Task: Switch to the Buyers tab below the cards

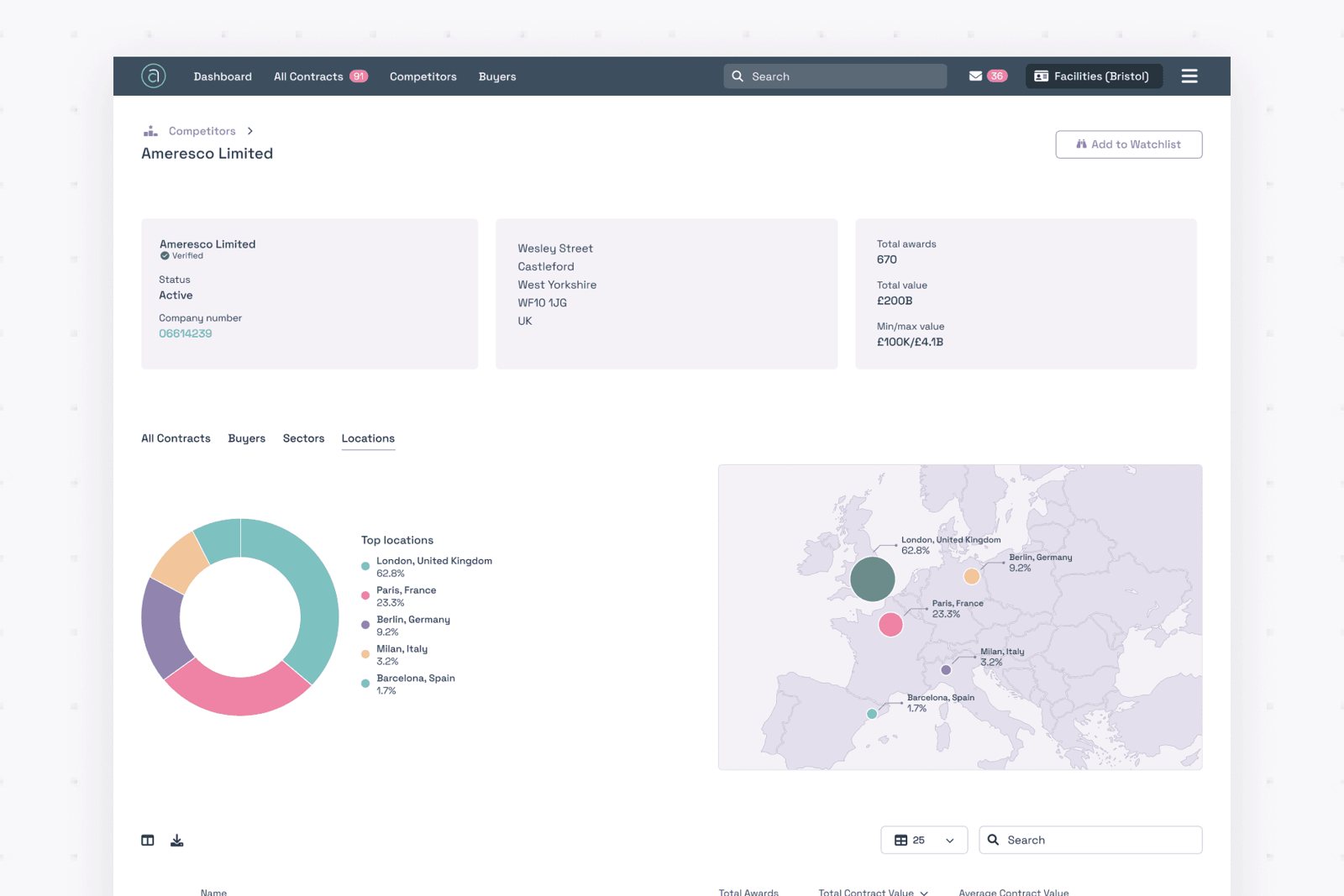Action: 247,438
